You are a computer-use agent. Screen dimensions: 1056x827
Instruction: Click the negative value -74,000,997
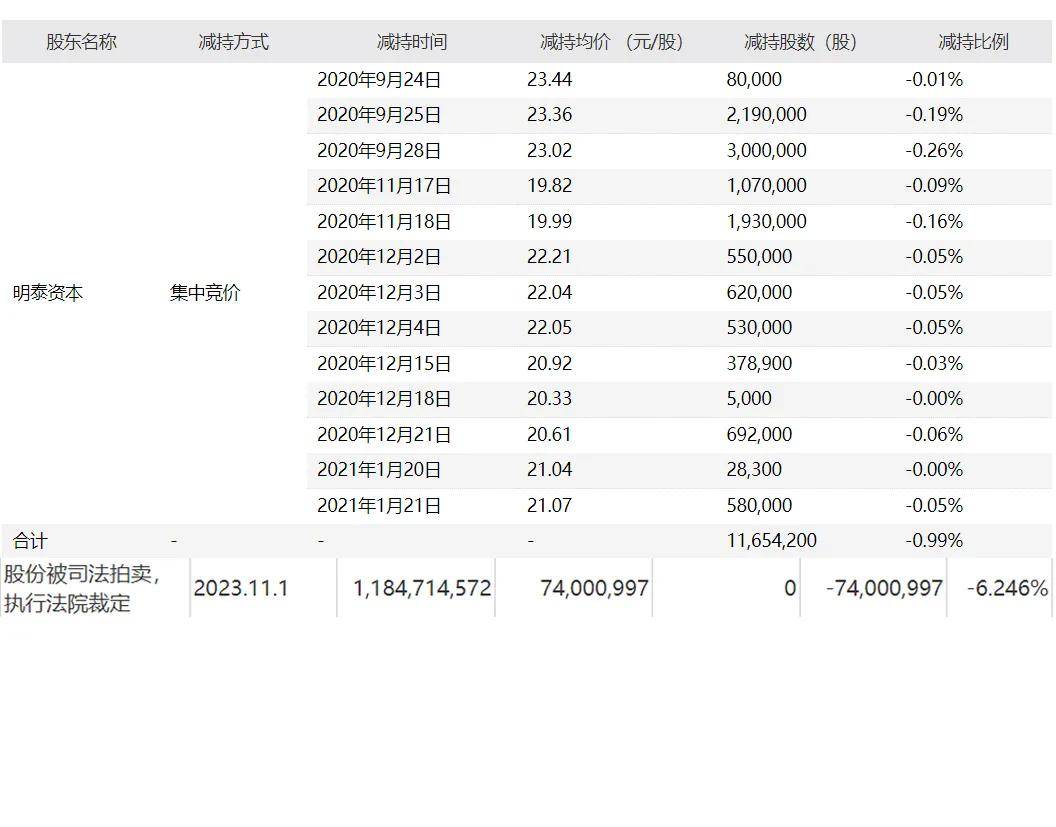tap(884, 588)
